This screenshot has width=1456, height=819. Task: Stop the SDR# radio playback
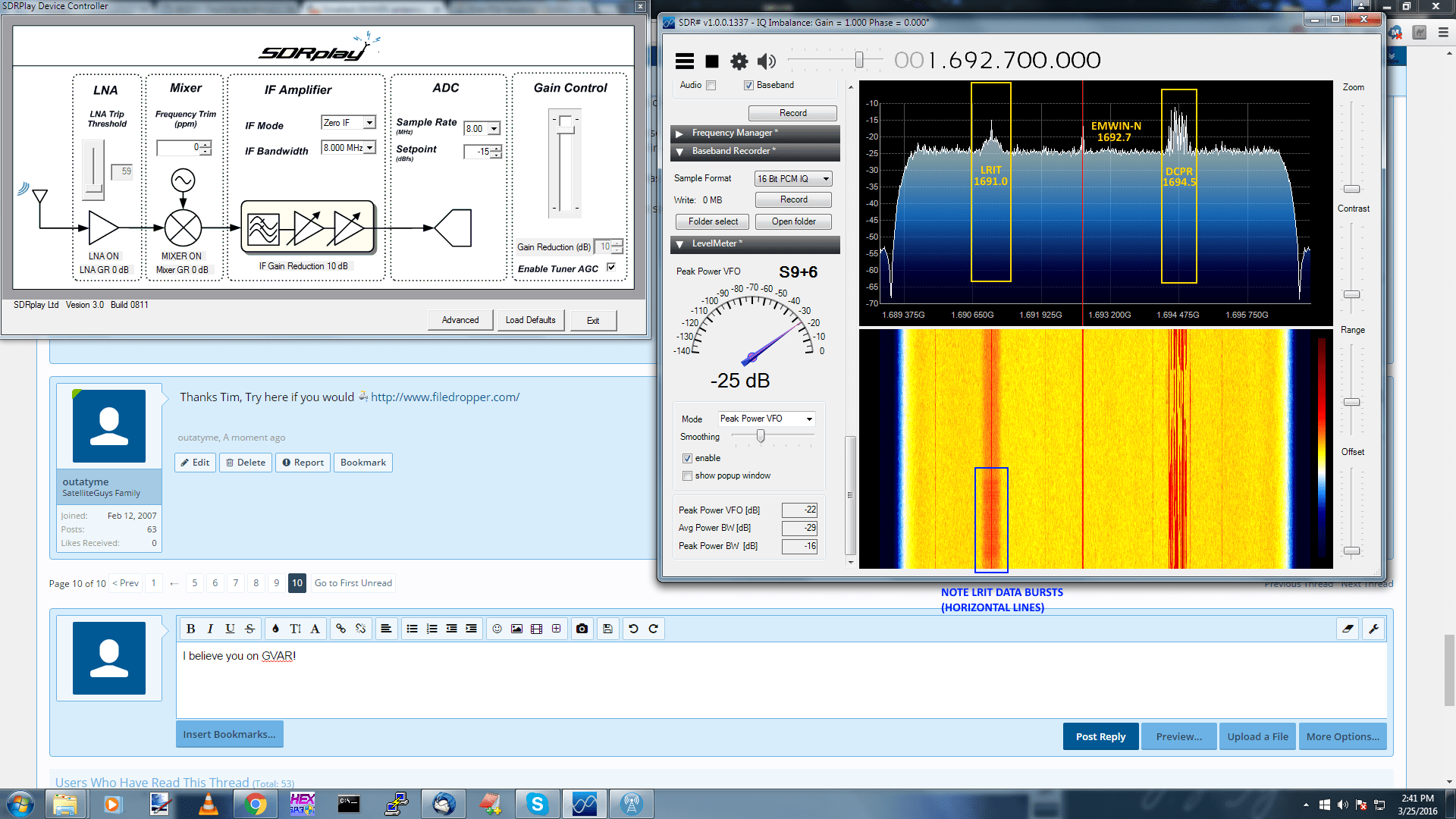(x=712, y=61)
